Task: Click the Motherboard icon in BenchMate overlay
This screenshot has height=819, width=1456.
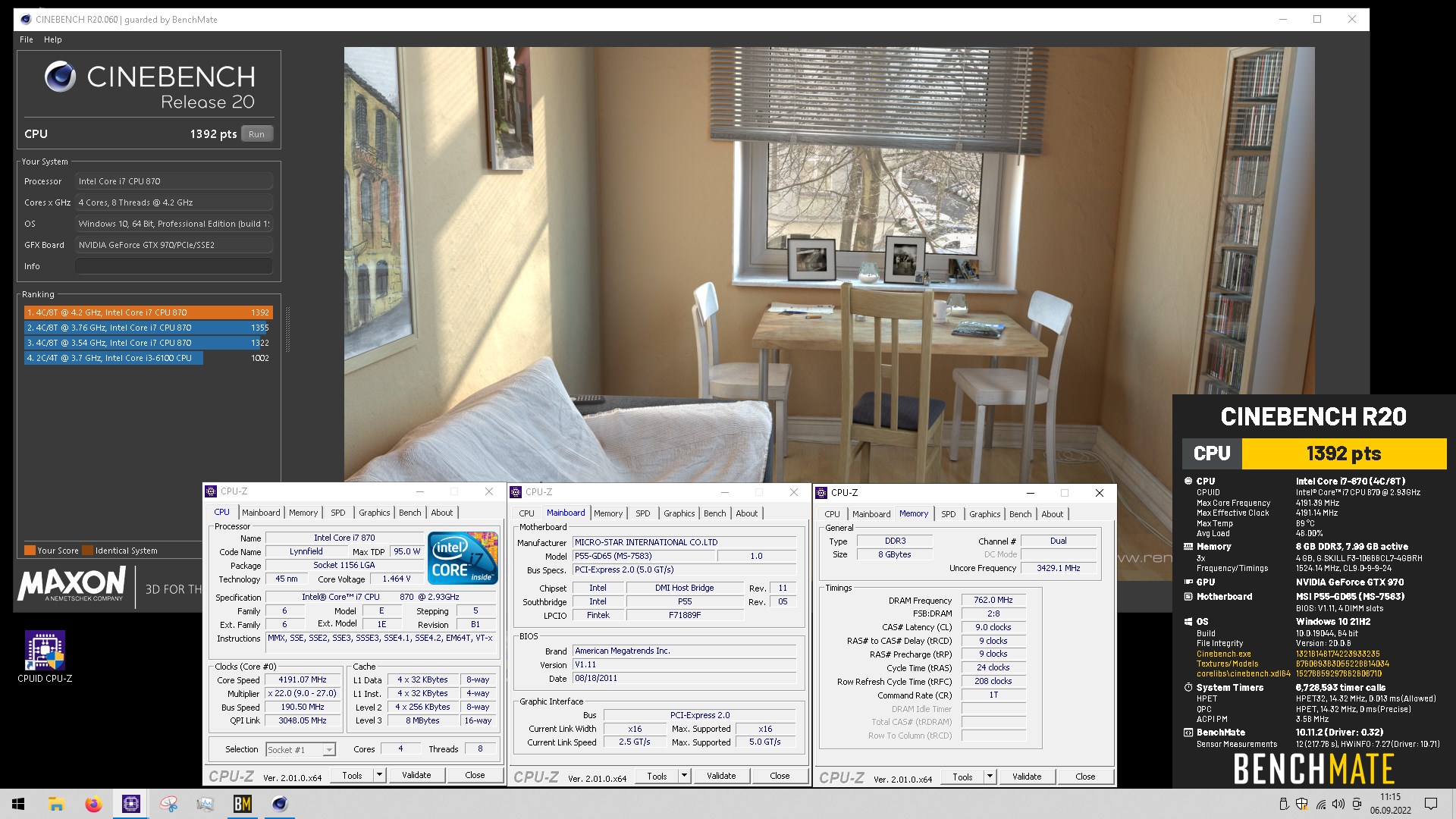Action: 1188,596
